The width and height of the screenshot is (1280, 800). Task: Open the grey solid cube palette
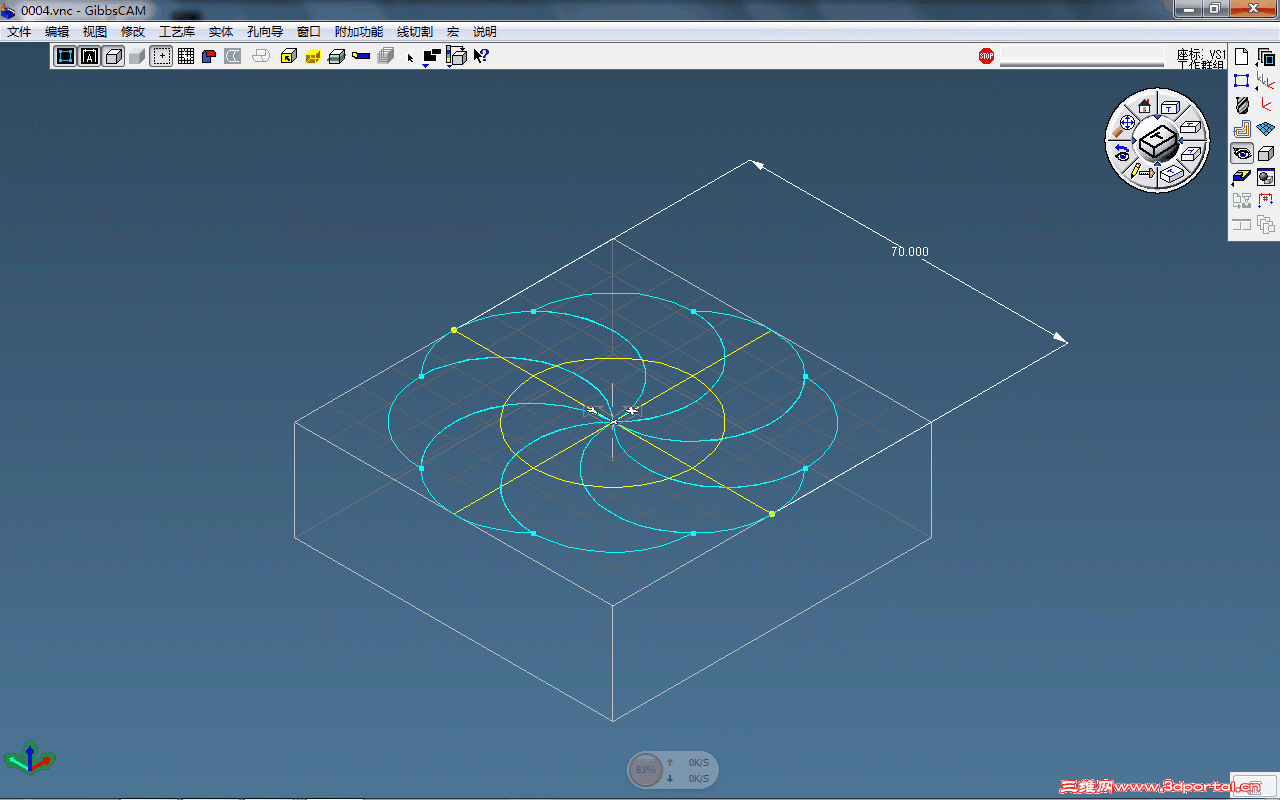pyautogui.click(x=1266, y=153)
